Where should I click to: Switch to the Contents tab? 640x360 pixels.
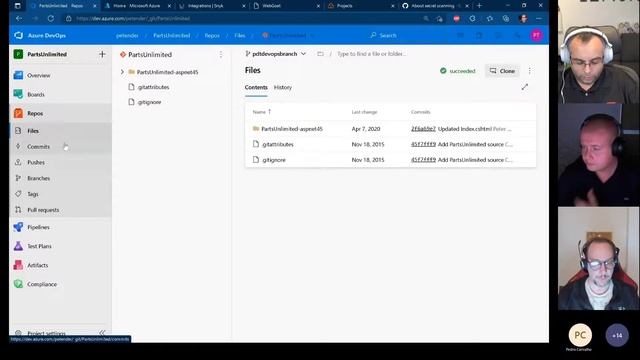[256, 87]
